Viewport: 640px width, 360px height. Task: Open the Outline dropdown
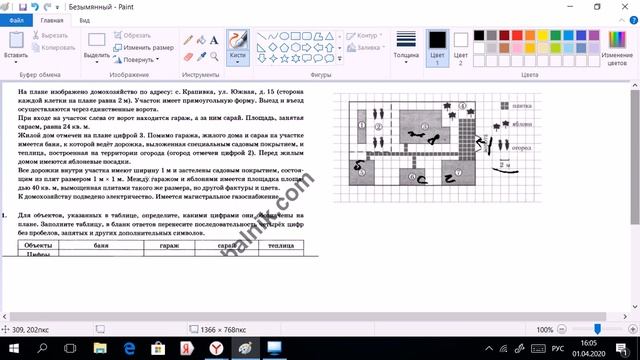click(364, 36)
